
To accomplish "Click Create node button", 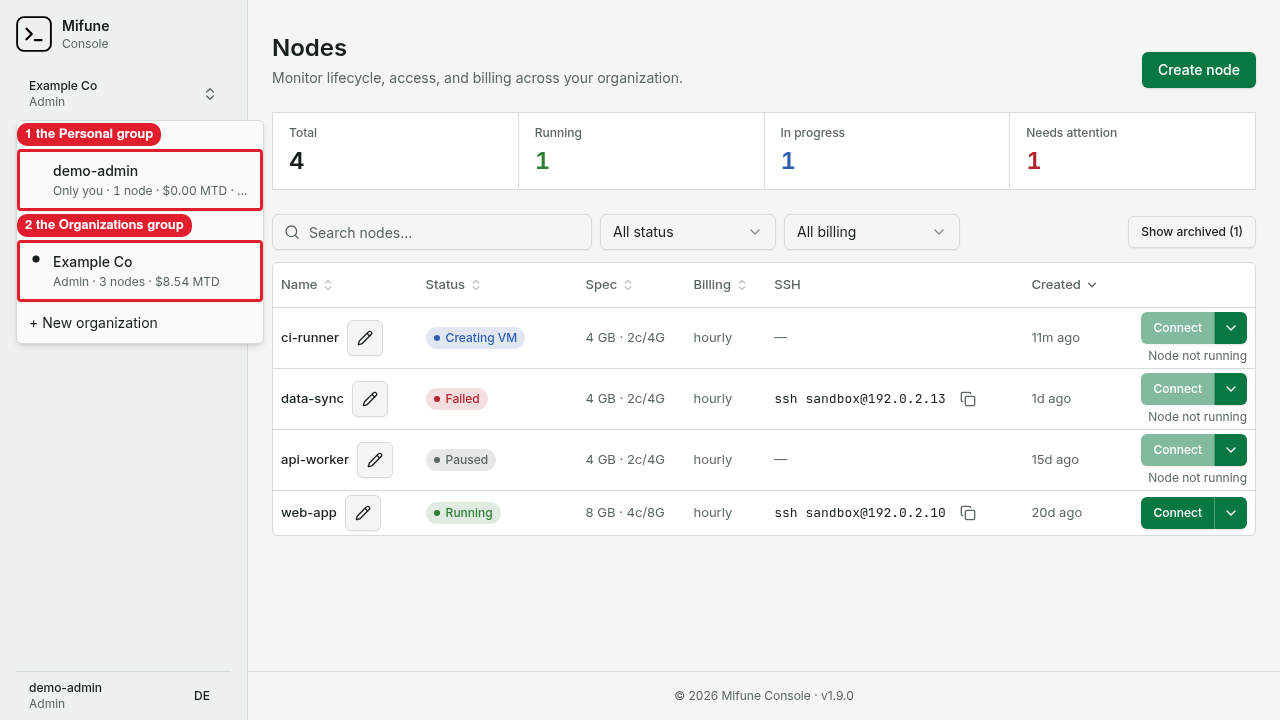I will [x=1199, y=70].
